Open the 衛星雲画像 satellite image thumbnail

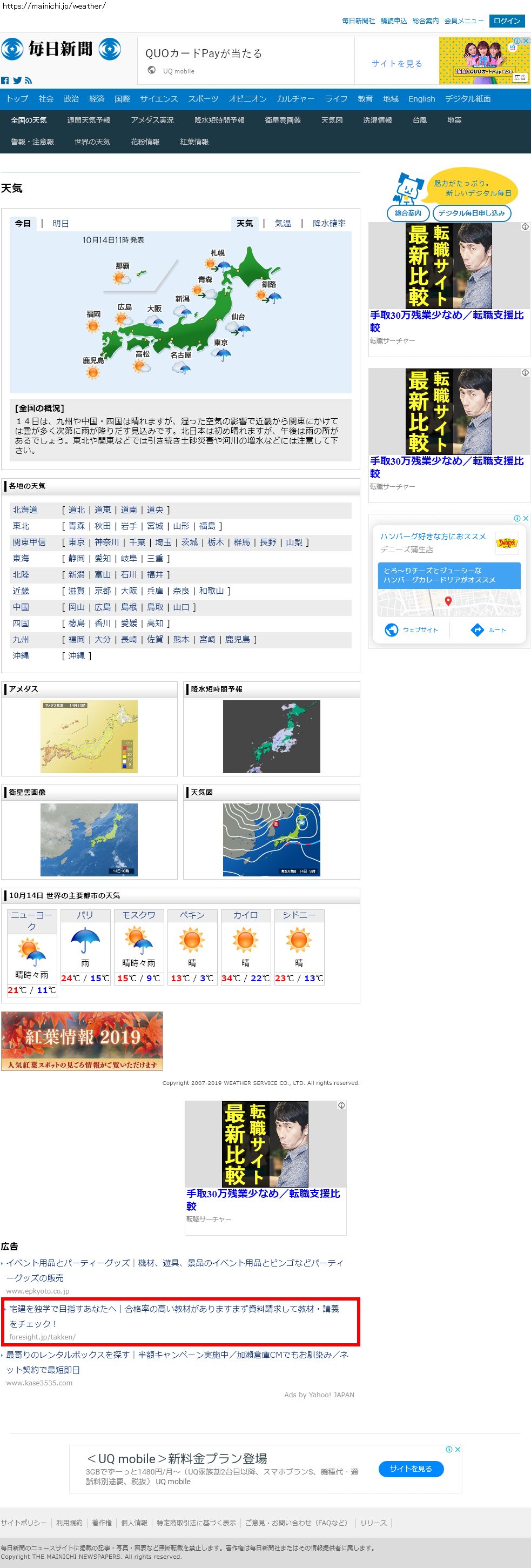(x=89, y=840)
